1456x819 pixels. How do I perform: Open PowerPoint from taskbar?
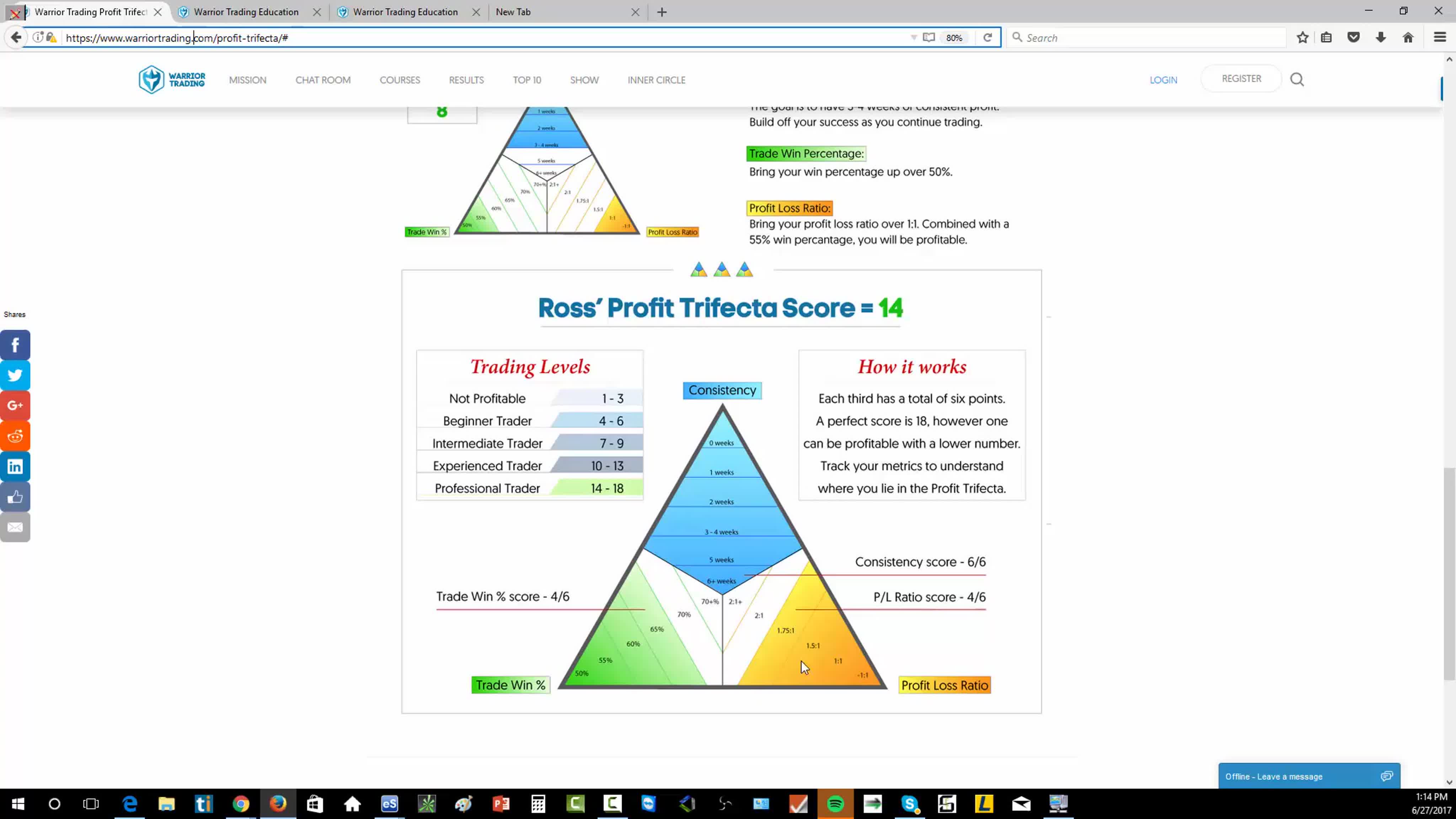(x=501, y=804)
